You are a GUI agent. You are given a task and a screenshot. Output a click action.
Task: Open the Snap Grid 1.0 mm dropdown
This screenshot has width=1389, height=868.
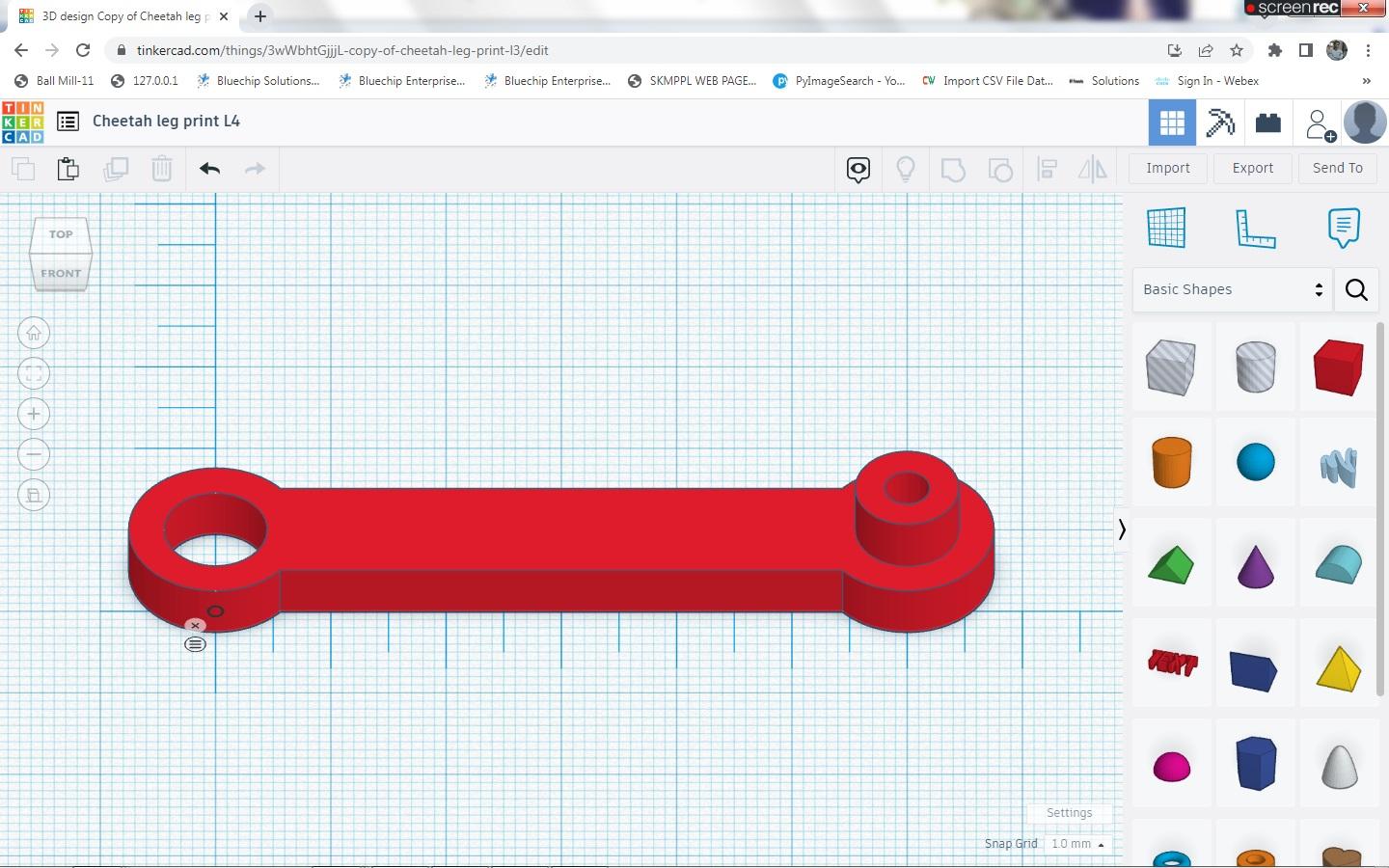tap(1077, 844)
